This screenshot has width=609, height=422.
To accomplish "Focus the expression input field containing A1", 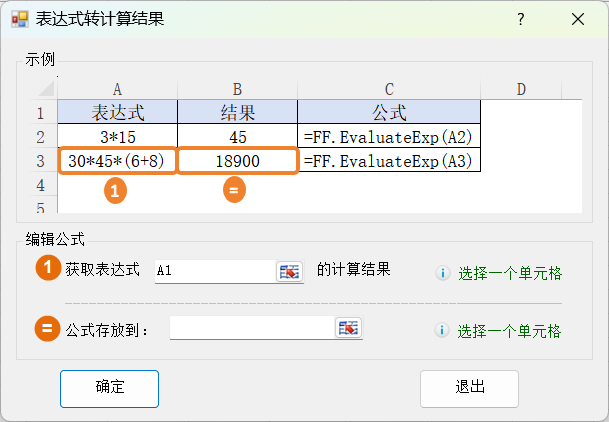I will click(213, 271).
